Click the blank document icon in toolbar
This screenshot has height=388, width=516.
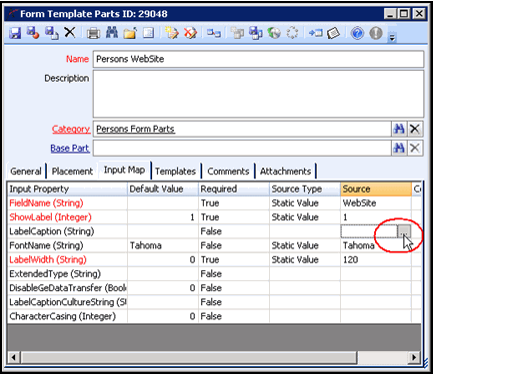coord(148,33)
